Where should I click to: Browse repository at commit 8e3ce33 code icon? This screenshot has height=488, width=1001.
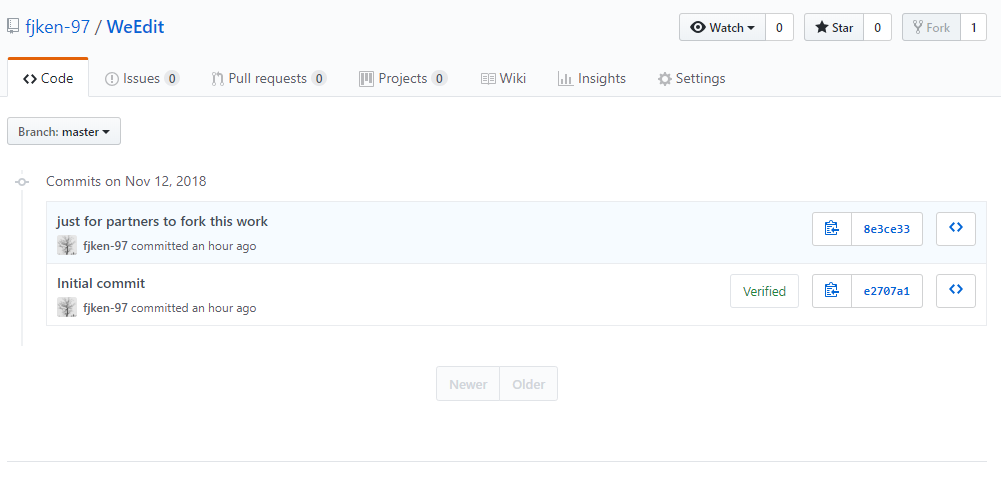[x=956, y=229]
